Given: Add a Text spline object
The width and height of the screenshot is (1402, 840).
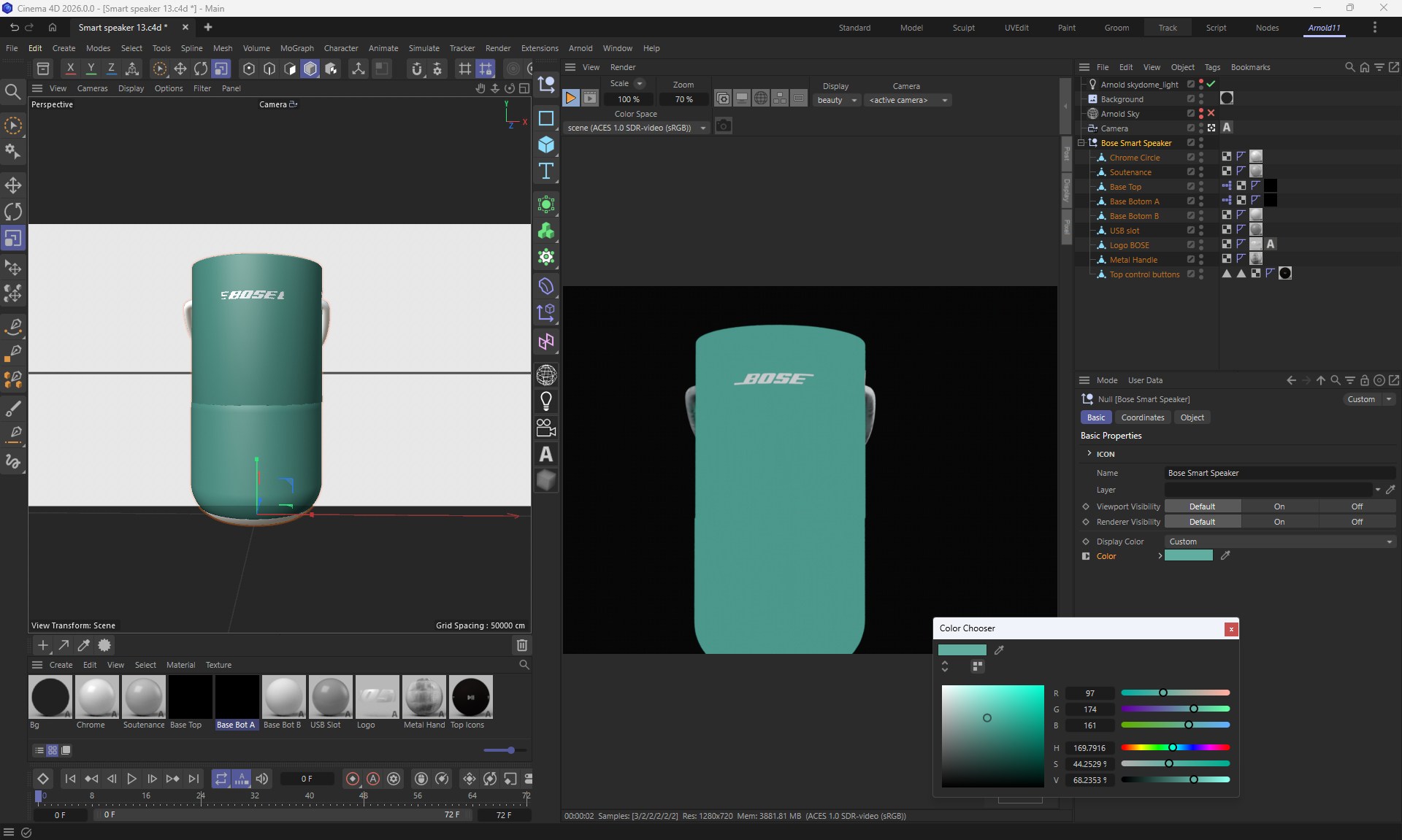Looking at the screenshot, I should (x=546, y=172).
